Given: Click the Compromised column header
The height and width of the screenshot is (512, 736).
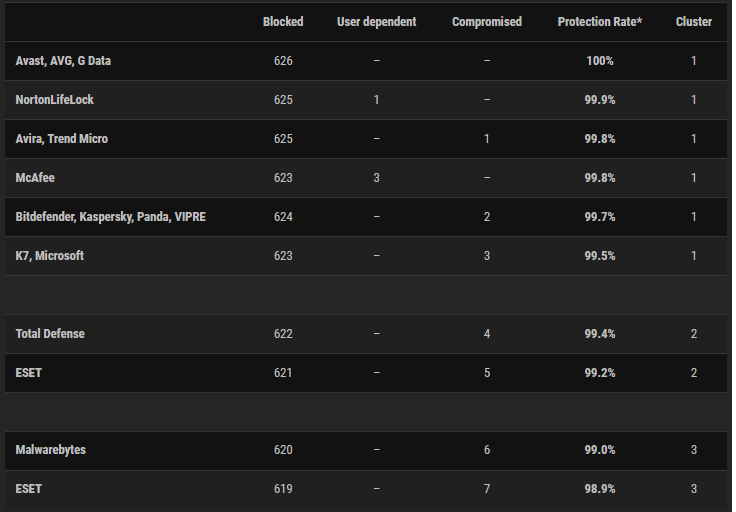Looking at the screenshot, I should click(487, 22).
